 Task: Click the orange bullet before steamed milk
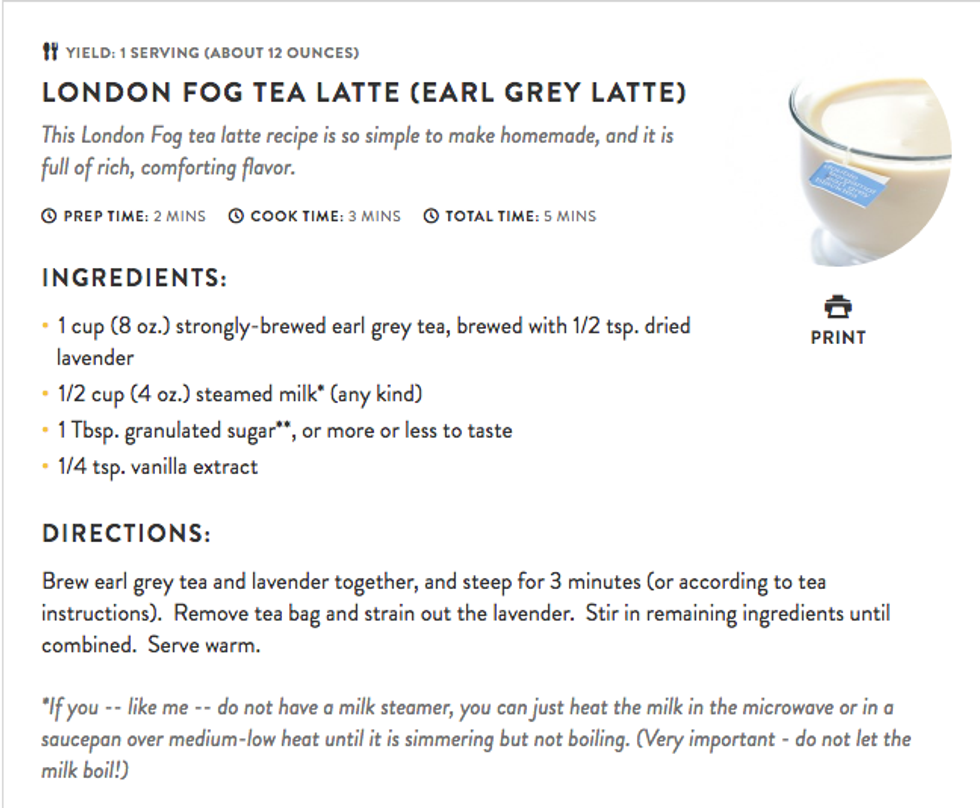[x=45, y=395]
